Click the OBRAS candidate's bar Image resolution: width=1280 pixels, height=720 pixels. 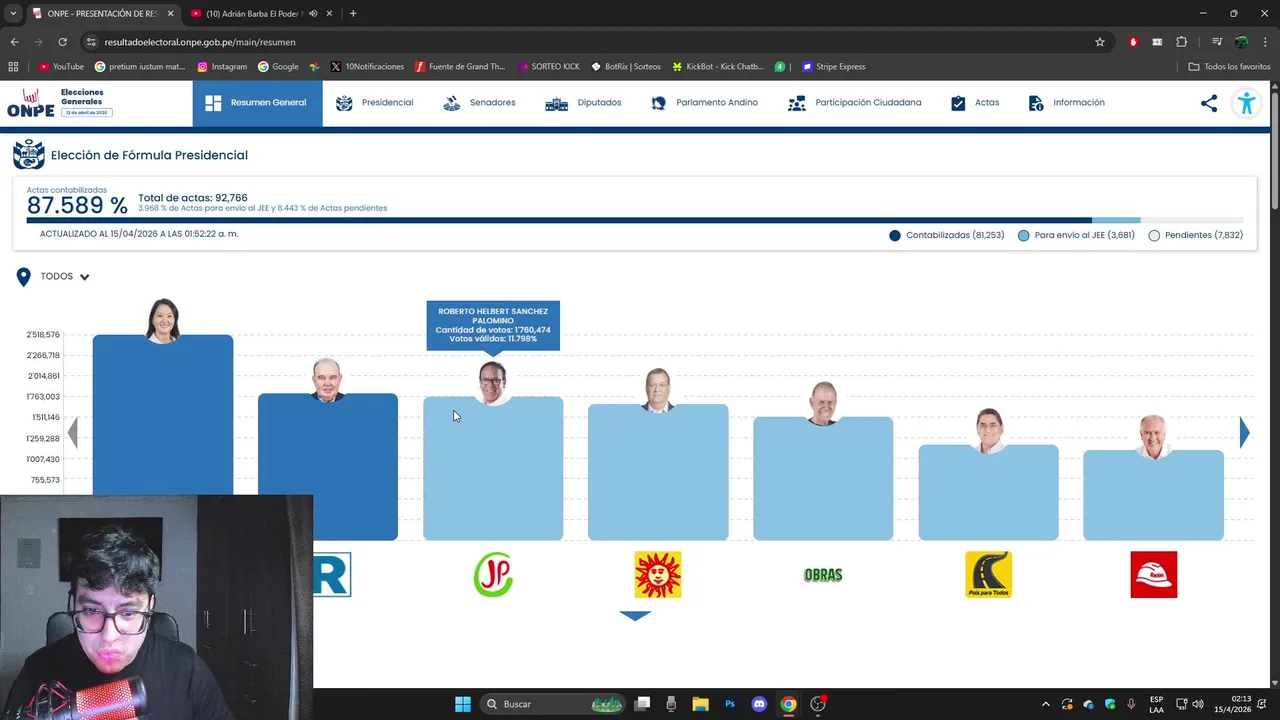tap(823, 479)
